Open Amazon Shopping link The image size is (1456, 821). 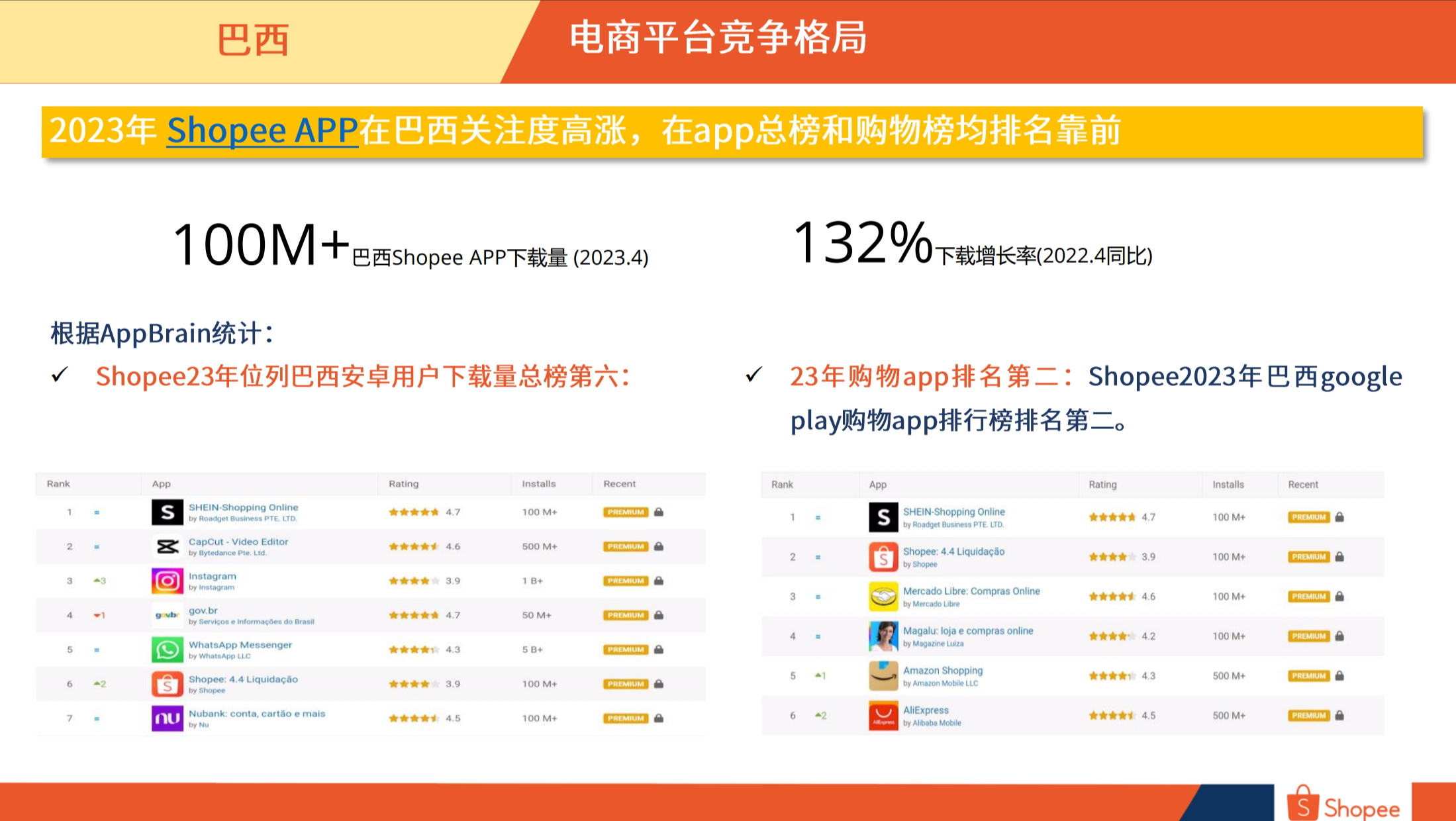coord(943,671)
